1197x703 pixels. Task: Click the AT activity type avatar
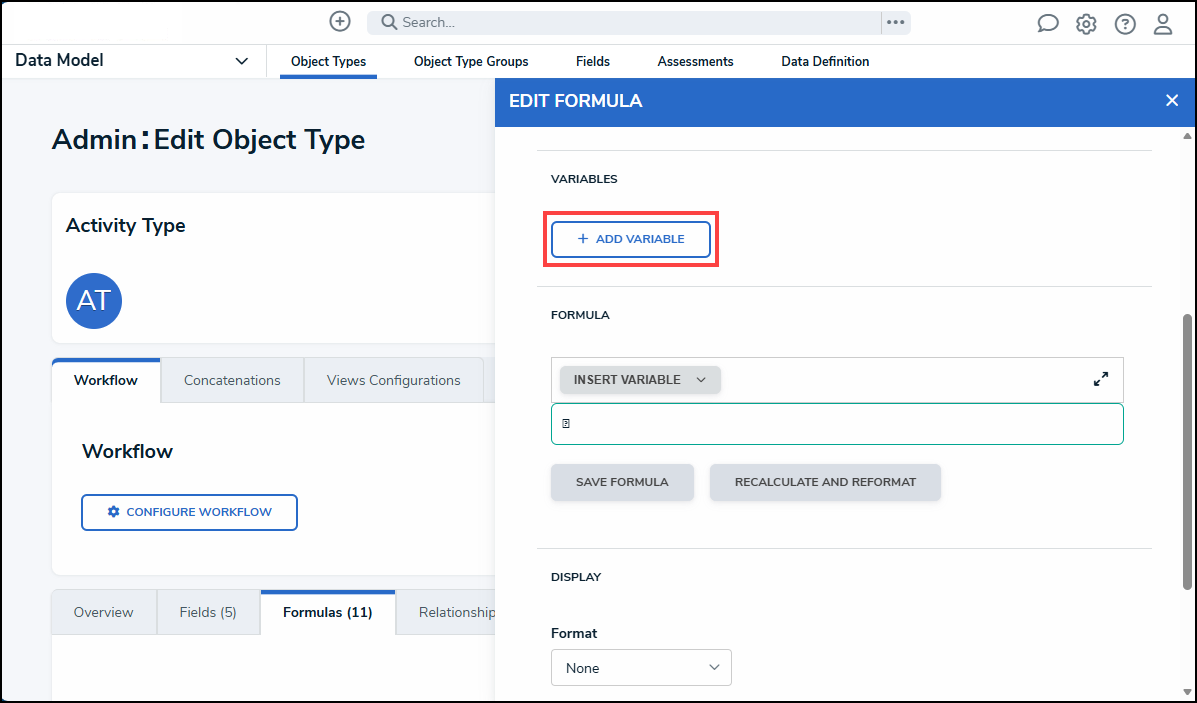(94, 301)
